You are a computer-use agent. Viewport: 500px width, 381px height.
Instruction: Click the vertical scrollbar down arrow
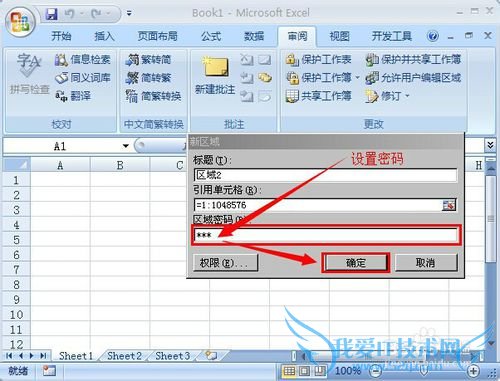[491, 343]
